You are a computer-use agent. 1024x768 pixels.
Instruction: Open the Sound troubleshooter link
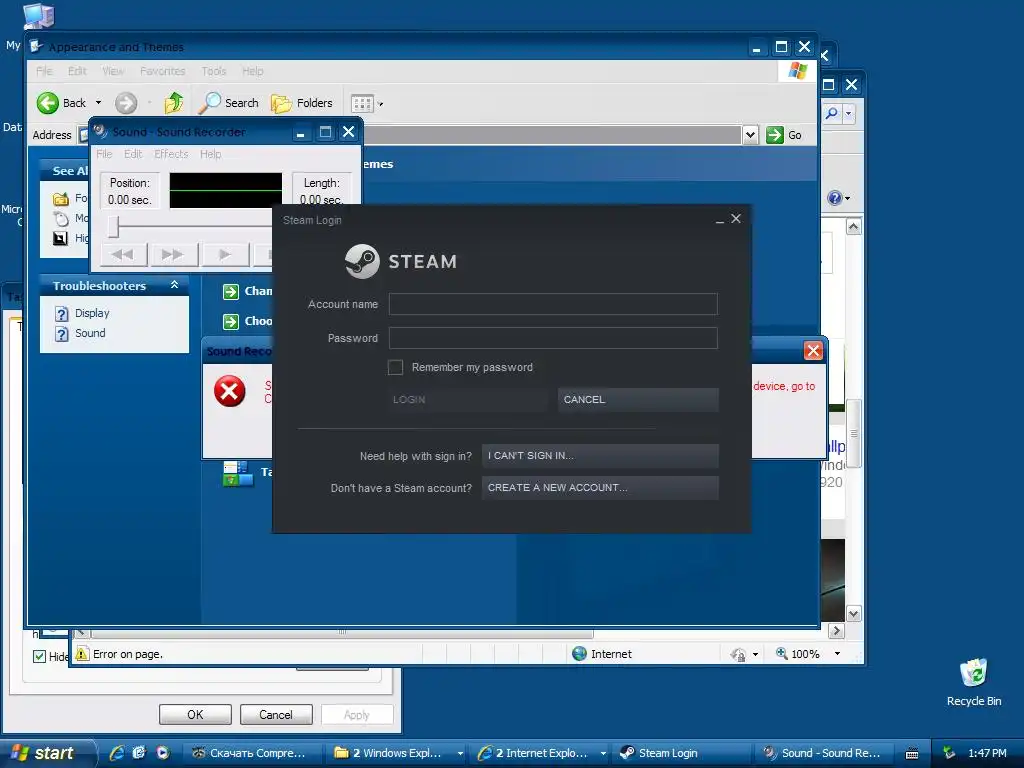pos(90,333)
